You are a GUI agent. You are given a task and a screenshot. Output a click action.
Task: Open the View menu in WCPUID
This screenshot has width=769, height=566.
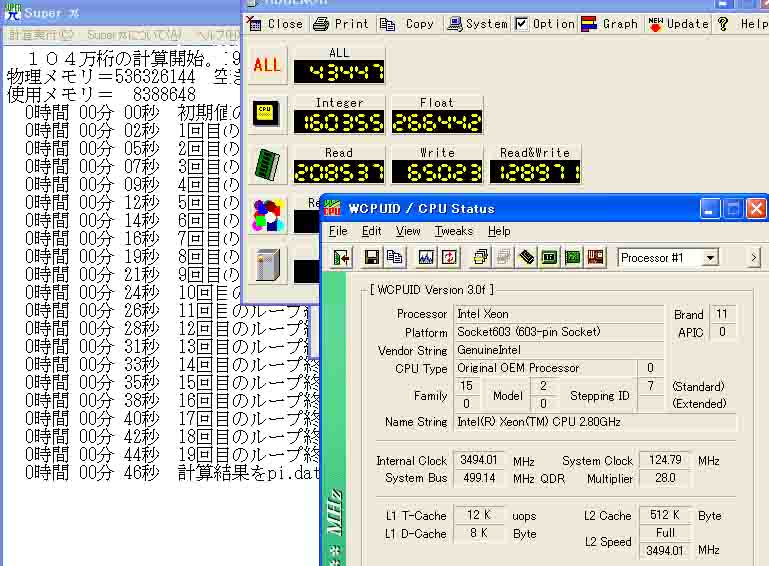(408, 231)
